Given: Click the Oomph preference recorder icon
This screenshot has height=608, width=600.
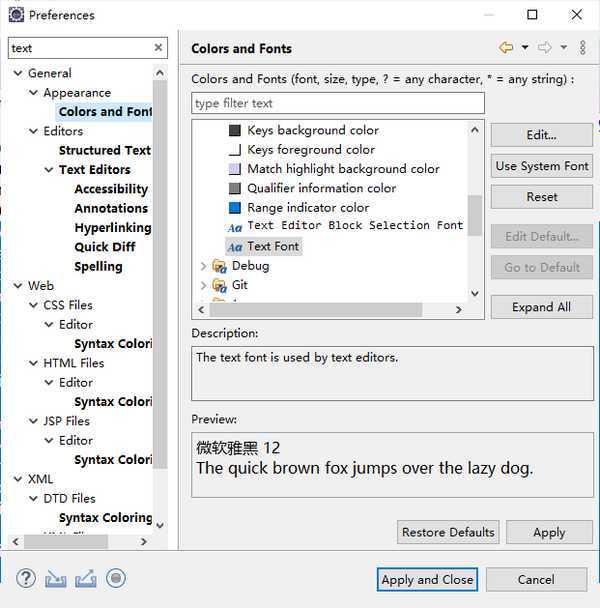Looking at the screenshot, I should 116,578.
